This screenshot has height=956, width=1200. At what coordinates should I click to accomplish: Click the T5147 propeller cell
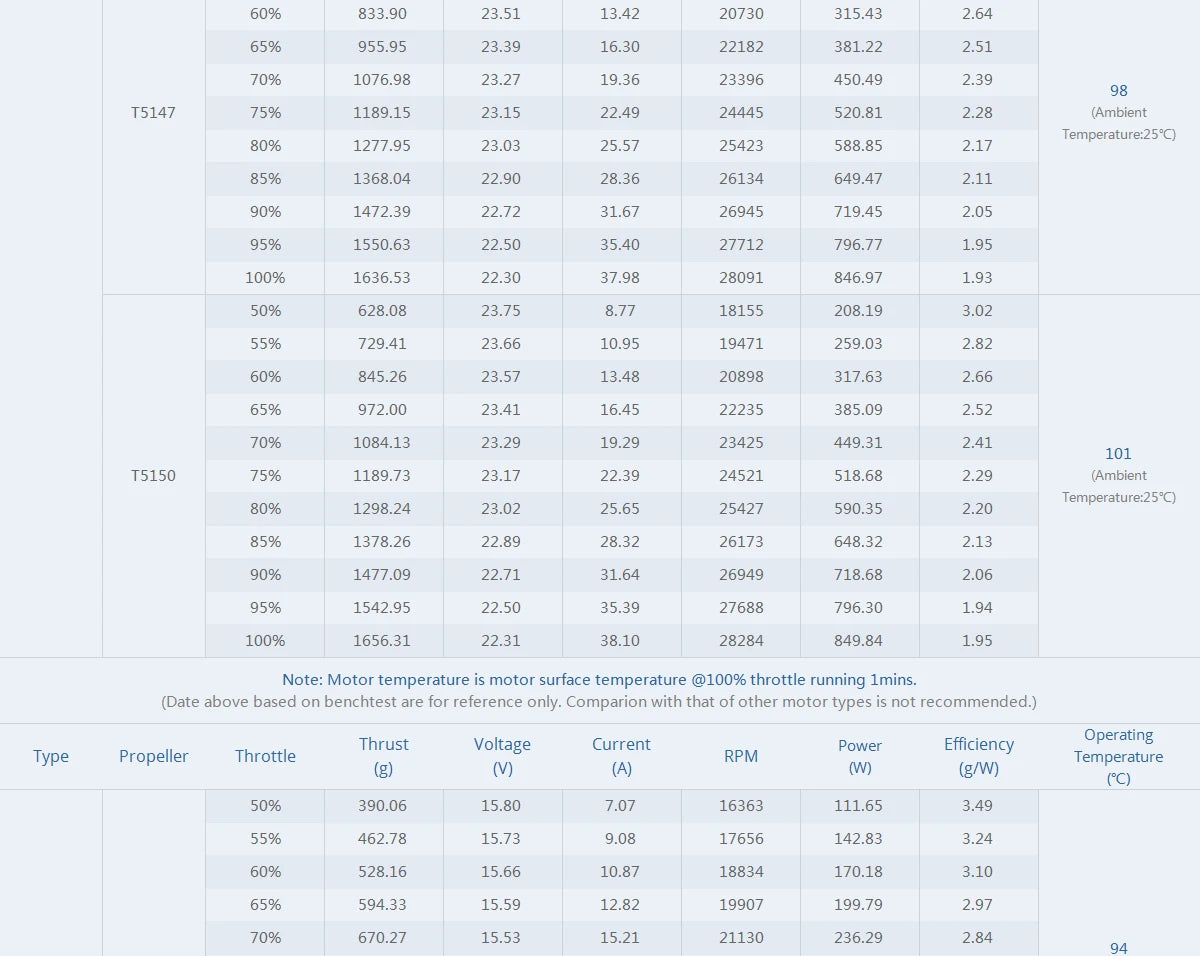click(153, 113)
